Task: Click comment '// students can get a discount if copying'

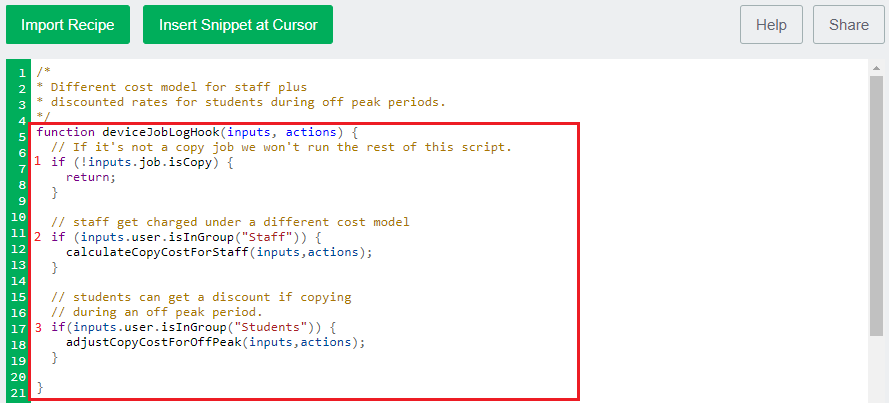Action: (201, 297)
